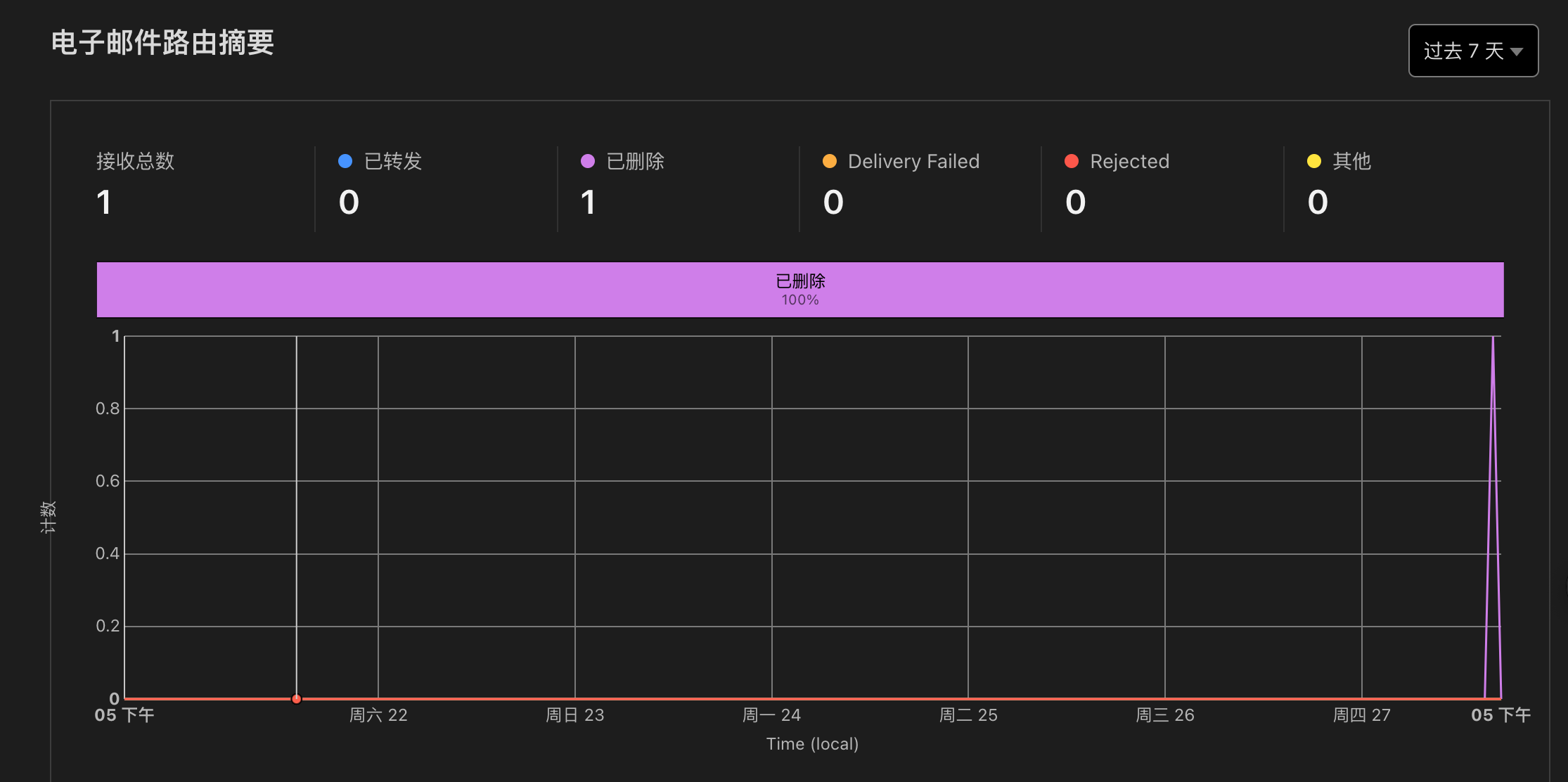Click the Time (local) axis title

coord(812,744)
